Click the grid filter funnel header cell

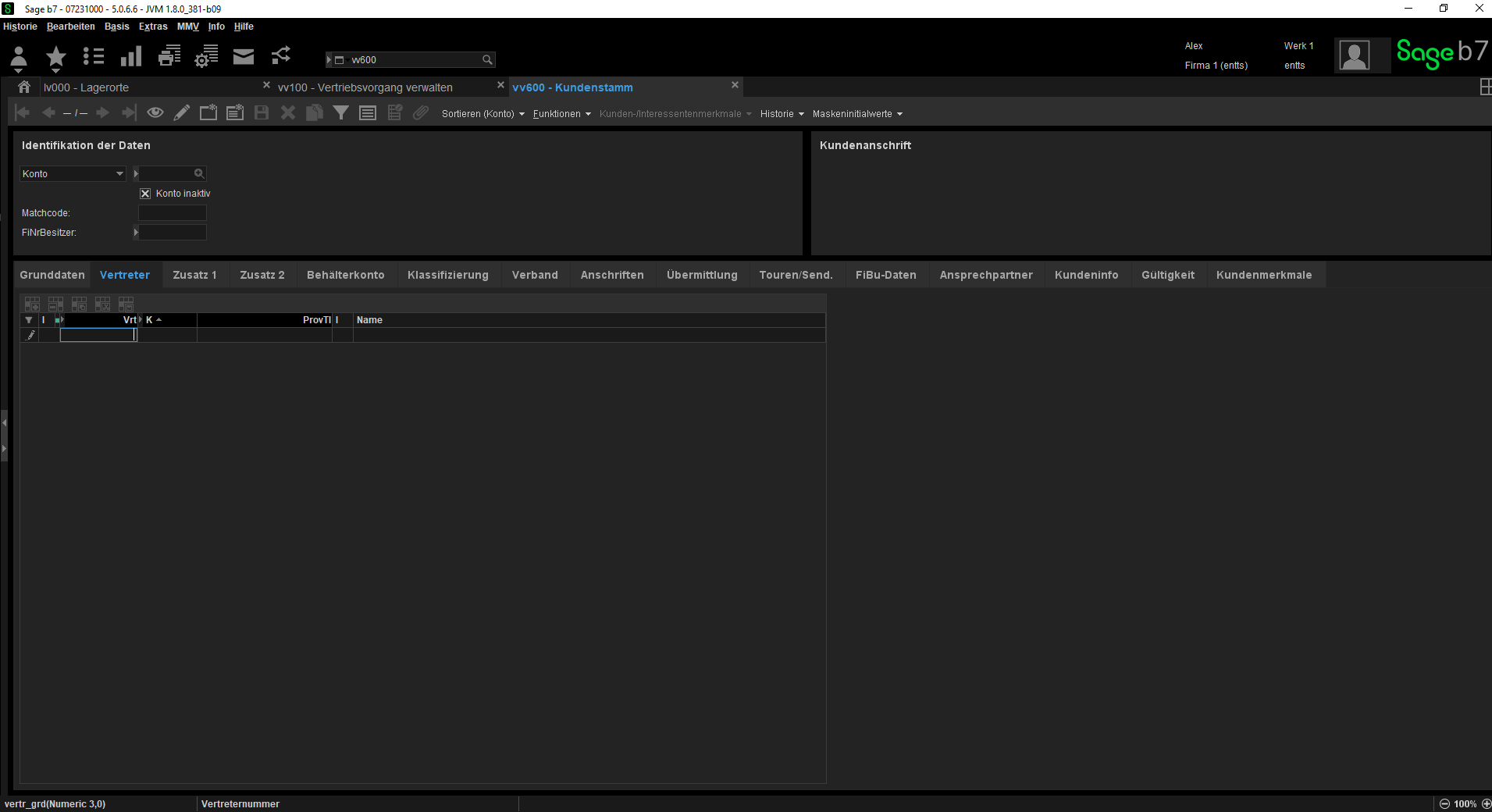[x=29, y=320]
